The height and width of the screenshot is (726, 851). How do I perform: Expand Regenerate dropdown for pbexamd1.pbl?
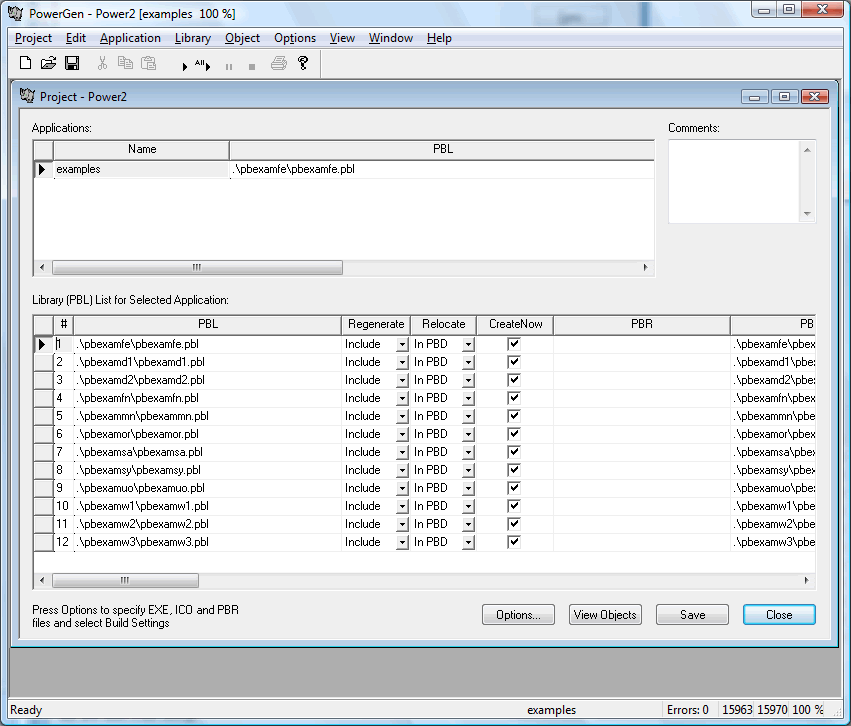402,362
